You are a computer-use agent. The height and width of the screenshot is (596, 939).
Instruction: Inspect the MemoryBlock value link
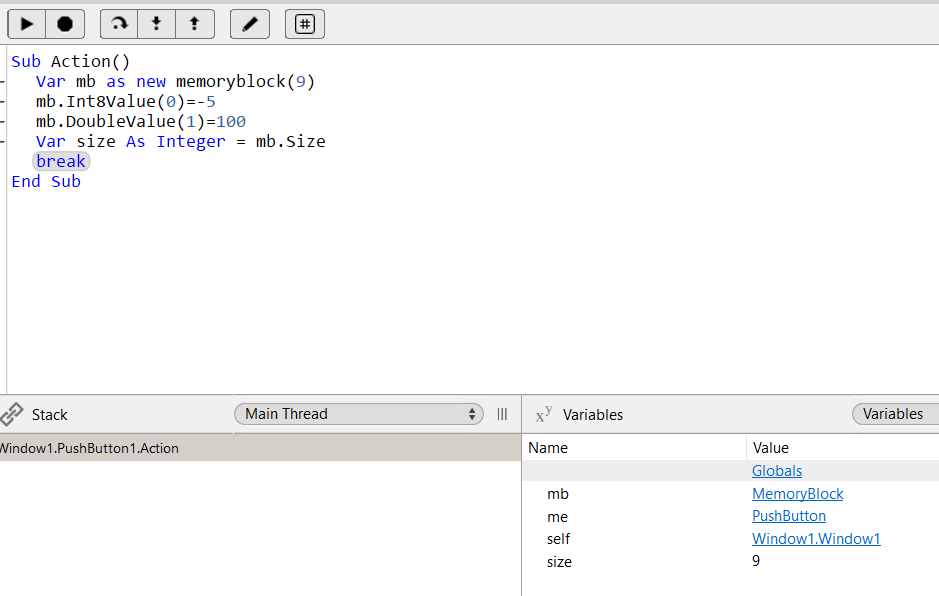[x=797, y=494]
